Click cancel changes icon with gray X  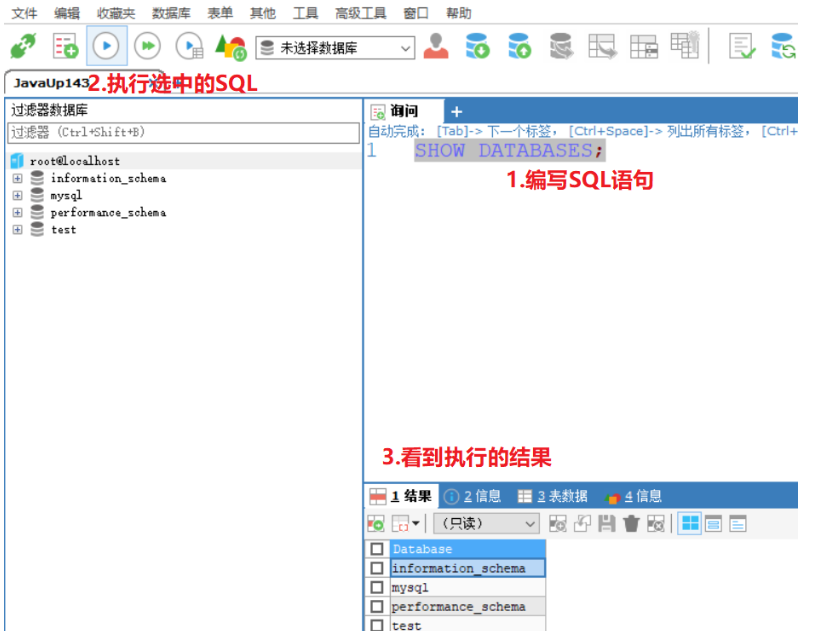[x=655, y=523]
